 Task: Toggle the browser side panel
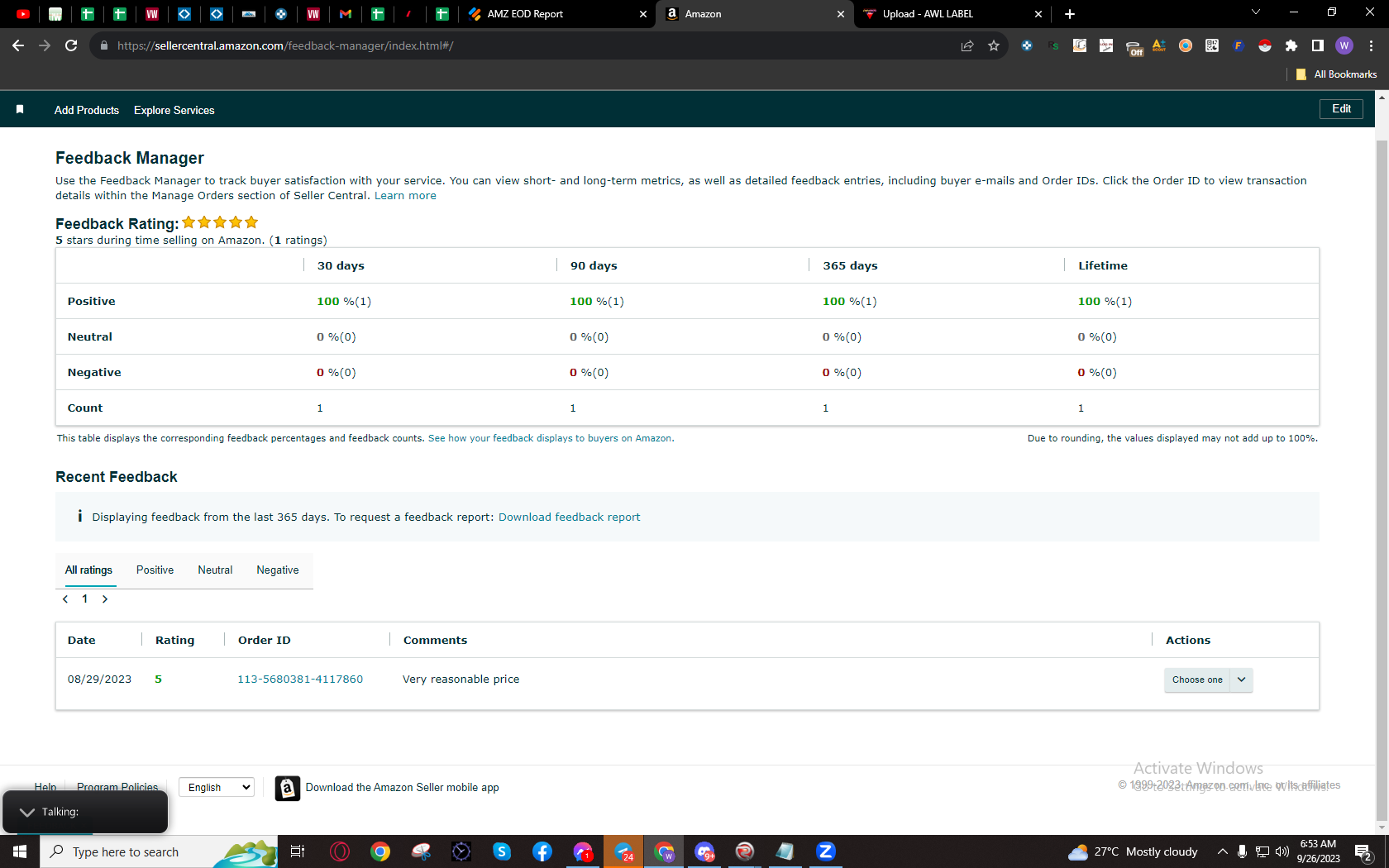pyautogui.click(x=1318, y=45)
